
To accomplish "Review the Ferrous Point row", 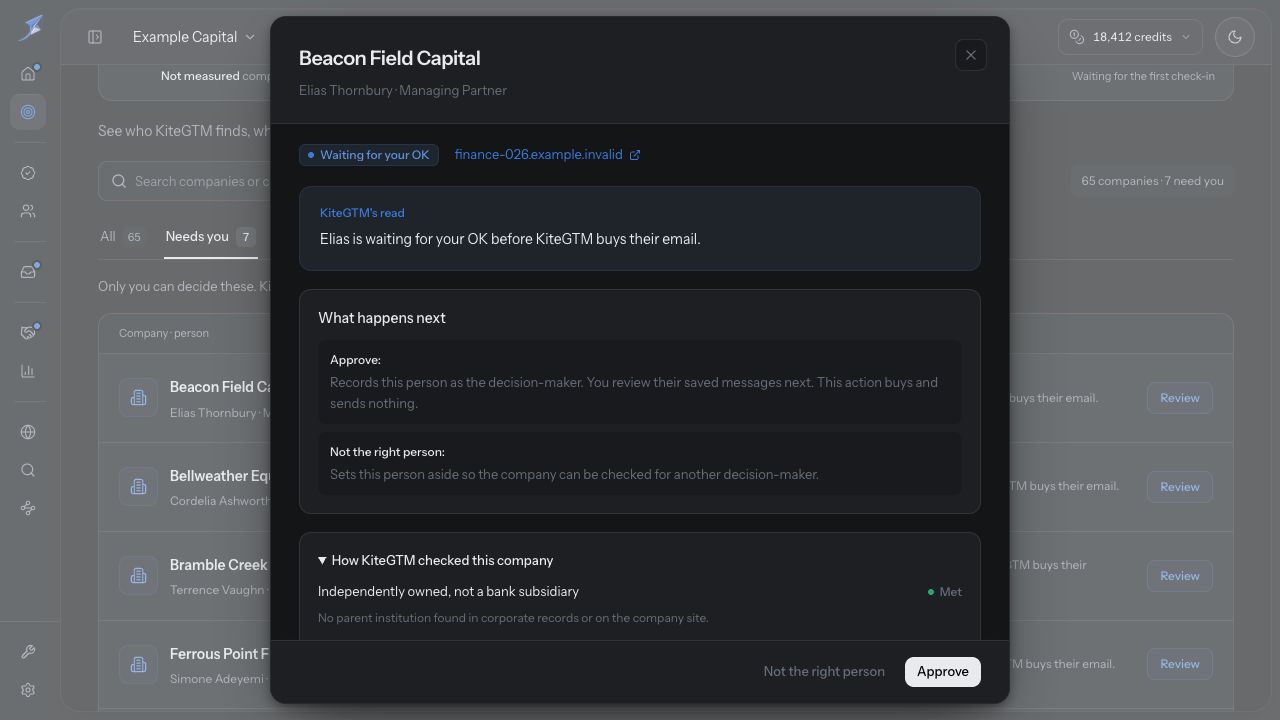I will [x=1180, y=664].
